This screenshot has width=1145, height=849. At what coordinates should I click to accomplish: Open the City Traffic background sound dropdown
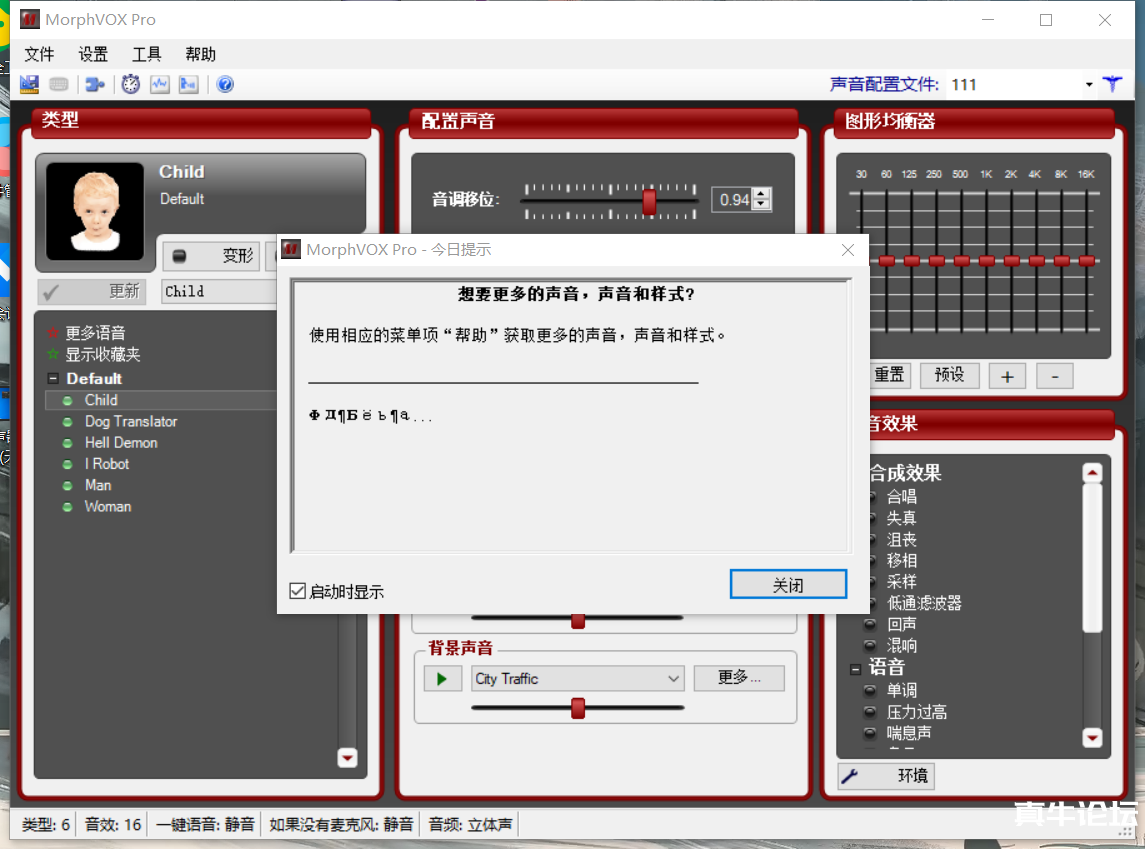pyautogui.click(x=671, y=678)
